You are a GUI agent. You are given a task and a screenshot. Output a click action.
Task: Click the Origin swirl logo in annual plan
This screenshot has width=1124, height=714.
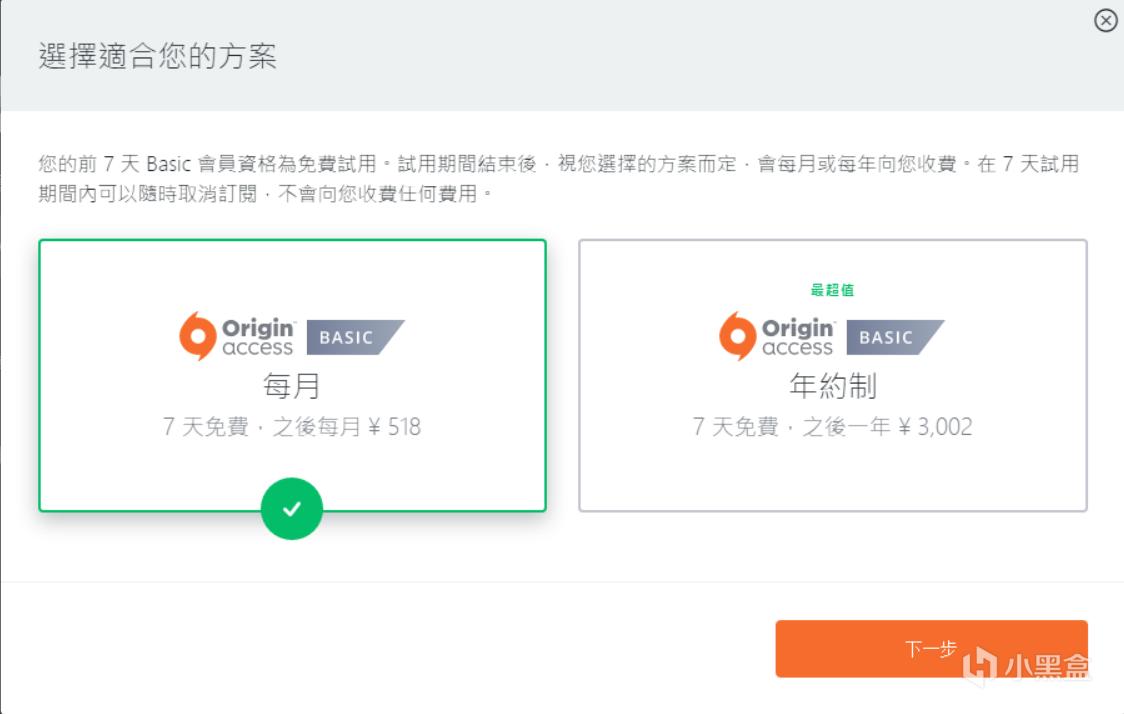coord(738,336)
